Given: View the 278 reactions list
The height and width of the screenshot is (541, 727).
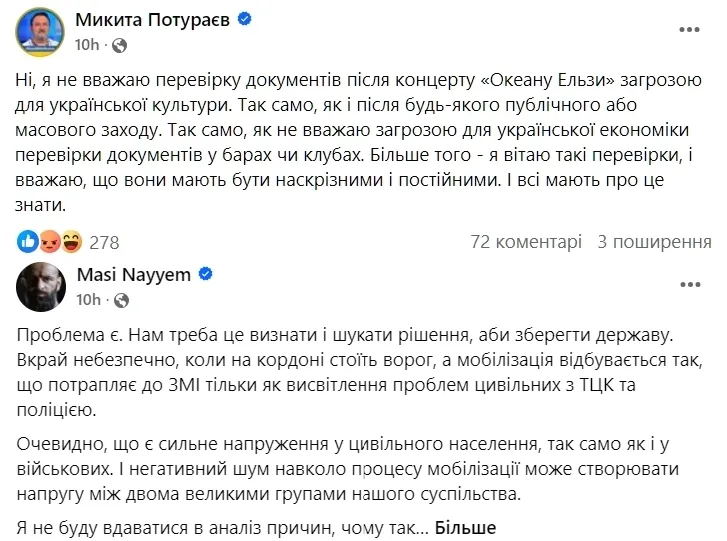Looking at the screenshot, I should (x=104, y=242).
